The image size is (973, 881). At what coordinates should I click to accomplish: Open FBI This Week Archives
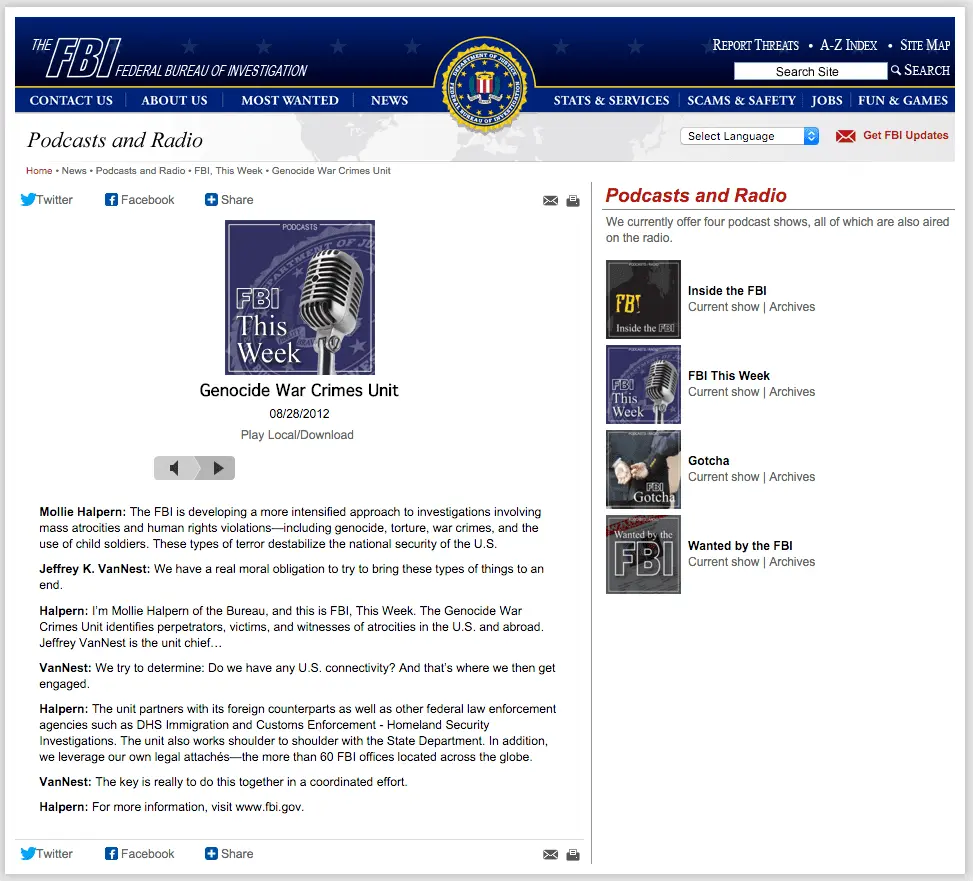pyautogui.click(x=792, y=392)
